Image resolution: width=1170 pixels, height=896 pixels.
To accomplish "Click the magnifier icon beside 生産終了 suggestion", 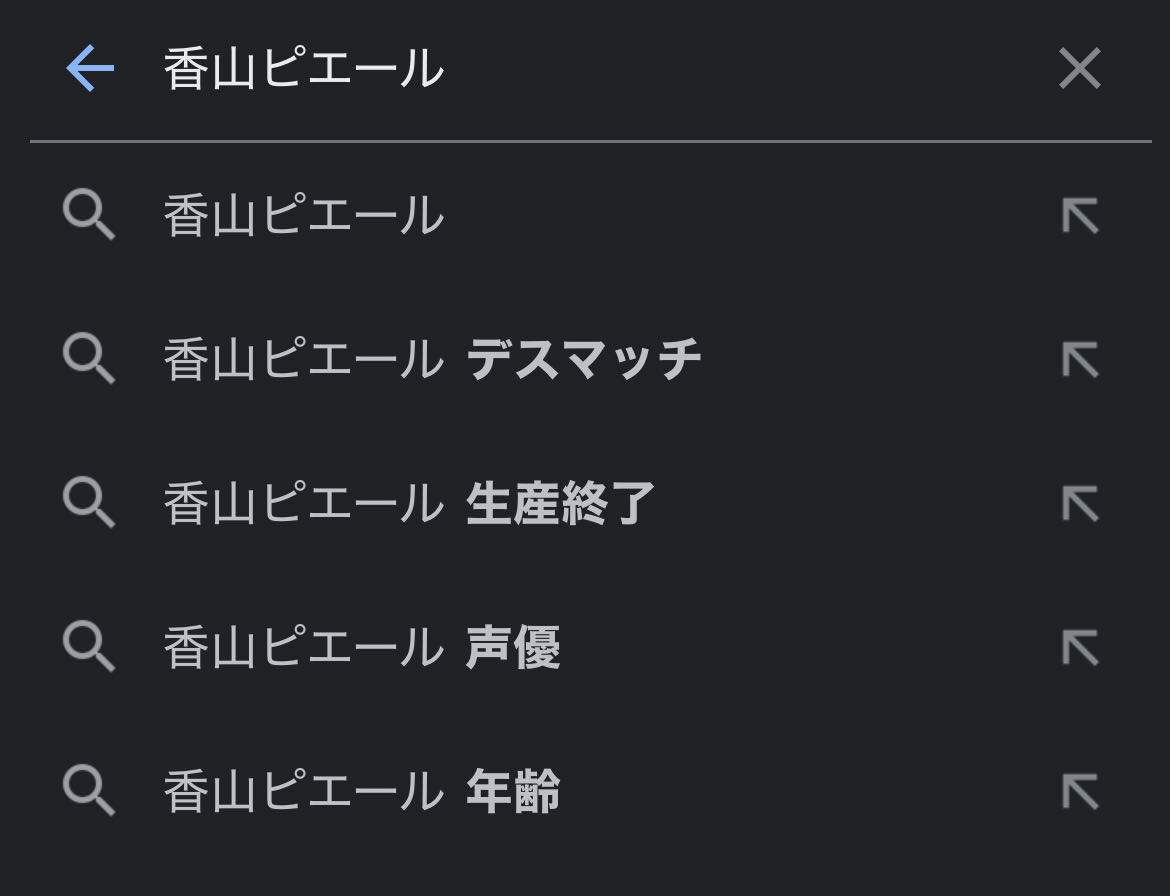I will pos(89,503).
